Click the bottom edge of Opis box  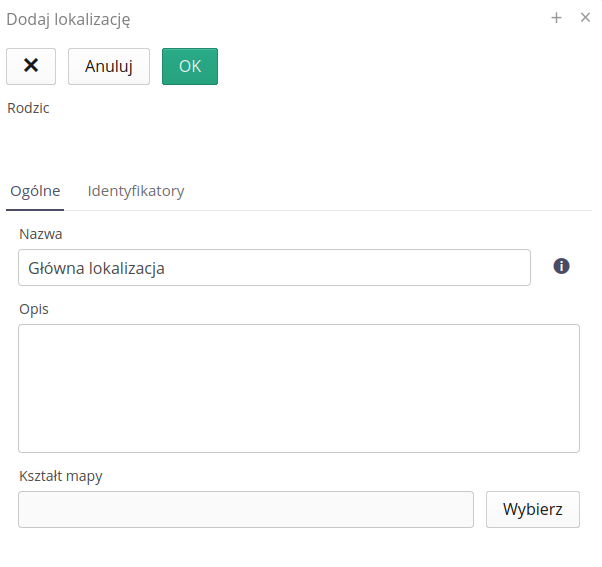[299, 452]
